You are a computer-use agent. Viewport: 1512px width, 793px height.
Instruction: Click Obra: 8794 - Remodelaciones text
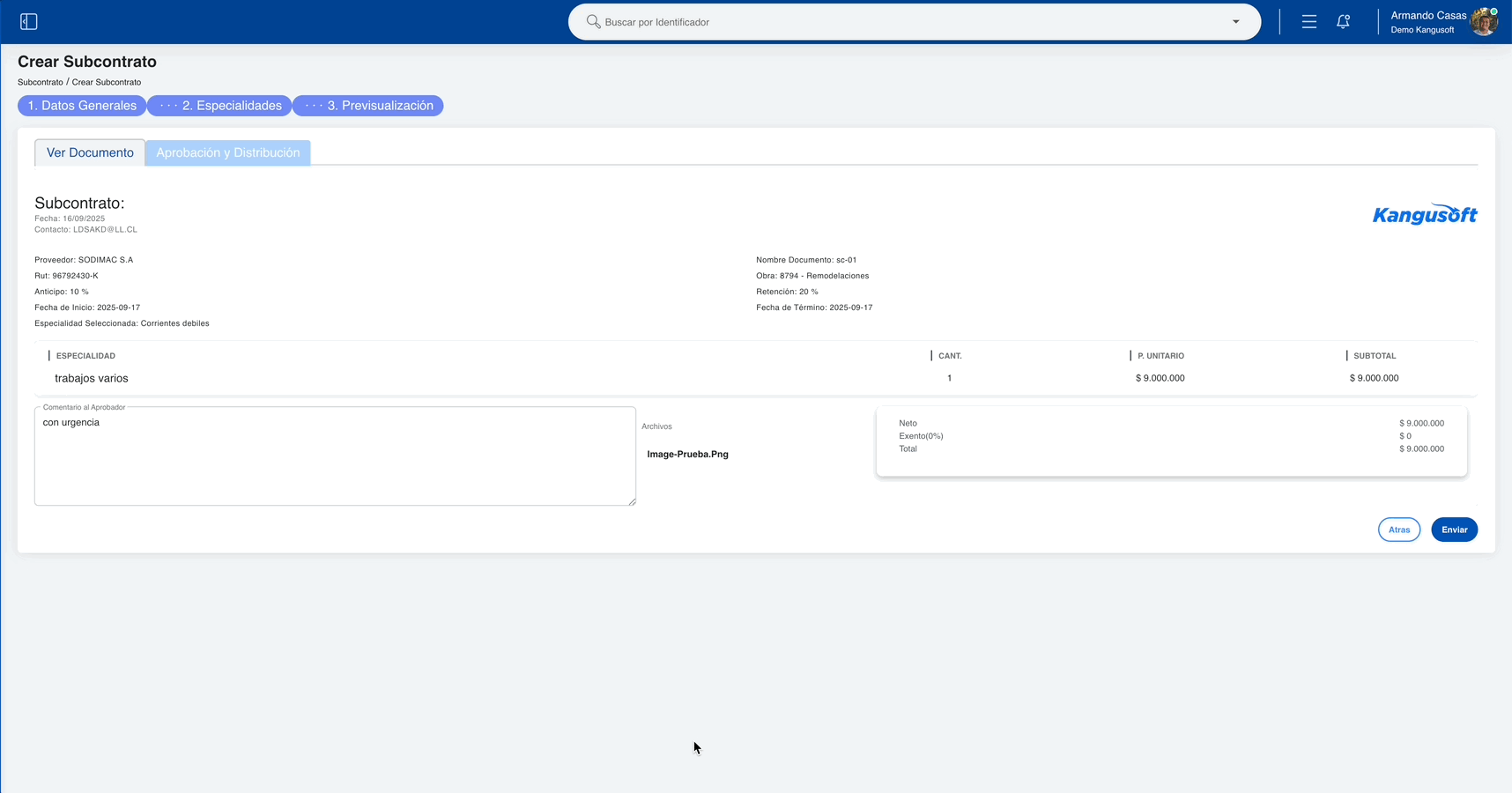click(x=812, y=276)
